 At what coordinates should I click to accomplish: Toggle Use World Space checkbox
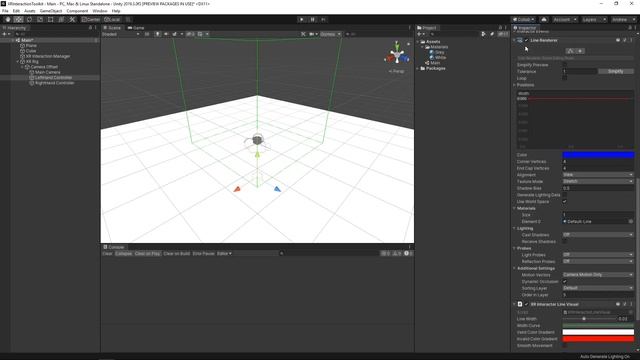point(565,202)
